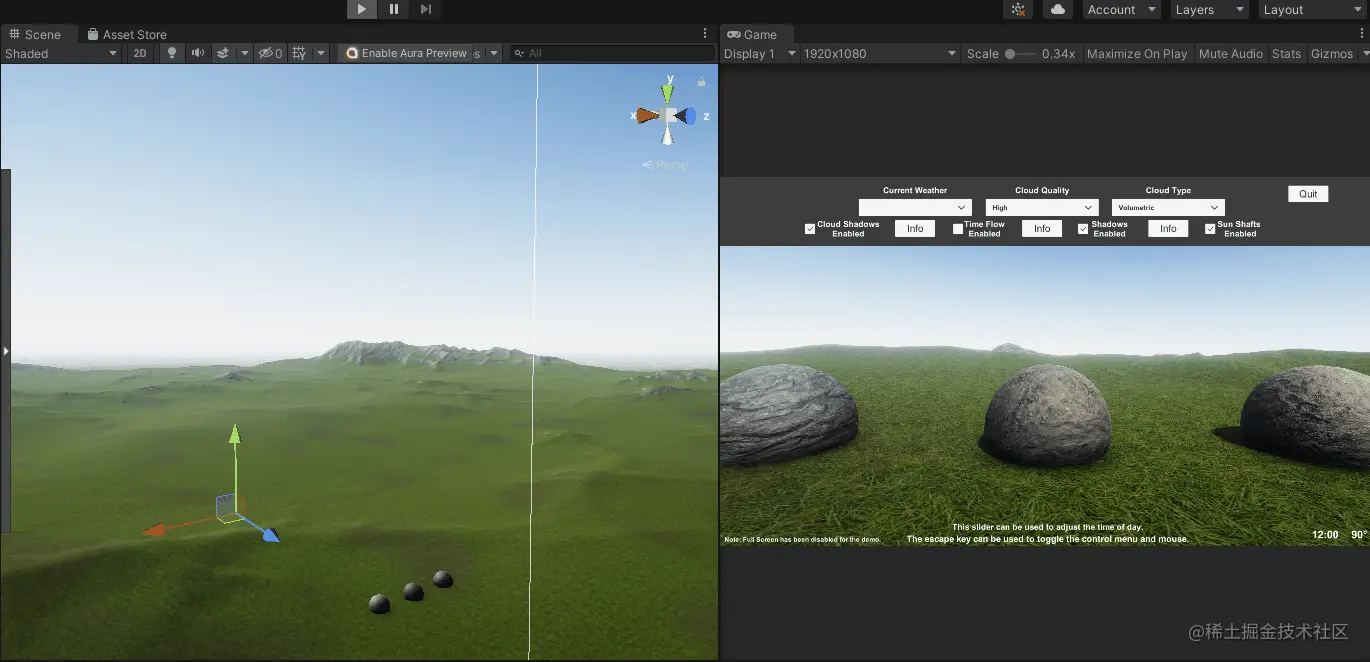Open the Scene view more-options menu
This screenshot has height=662, width=1370.
(705, 33)
